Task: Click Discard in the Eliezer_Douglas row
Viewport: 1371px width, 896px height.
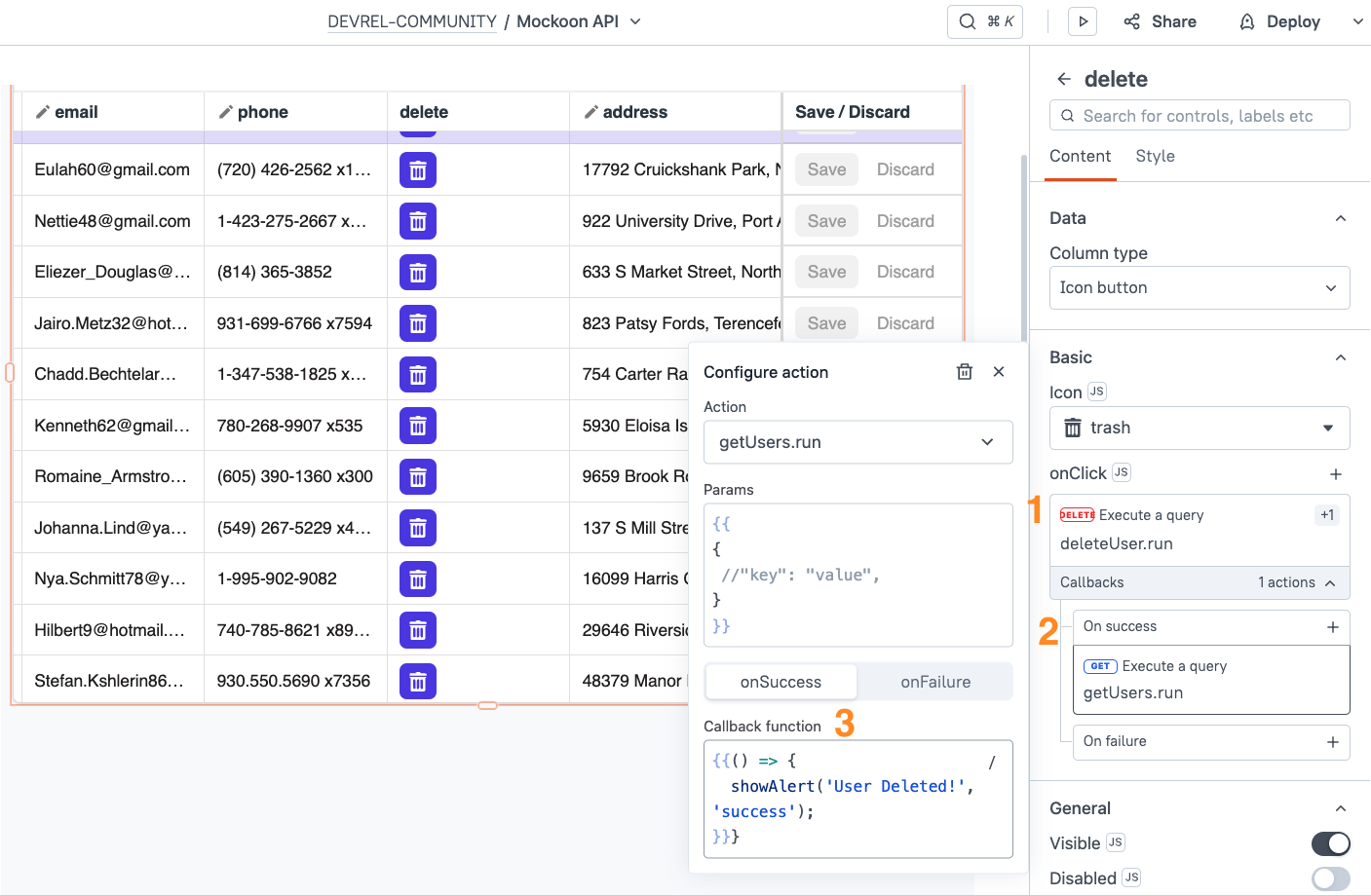Action: click(905, 272)
